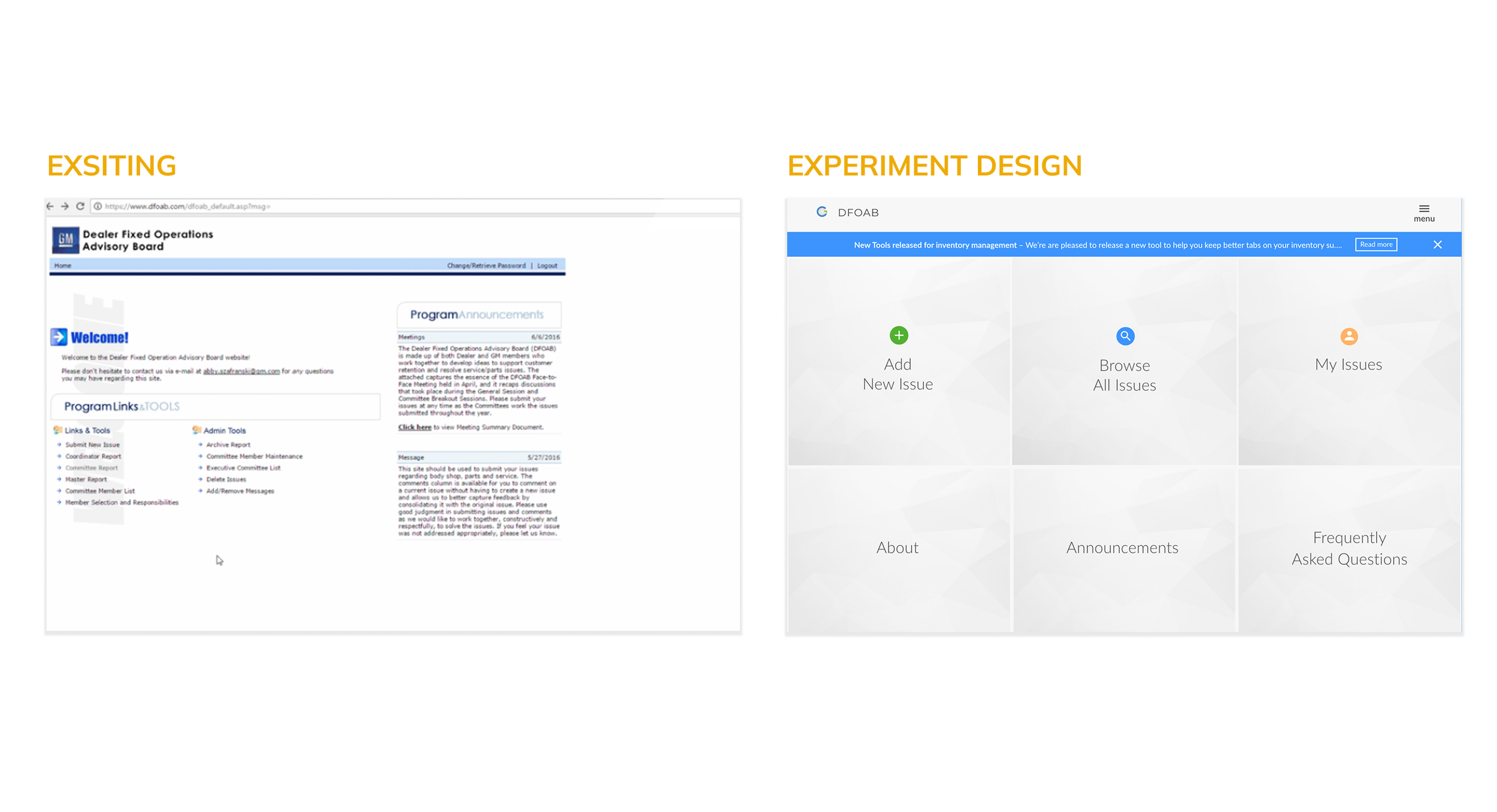Click the green plus Add New Issue icon
This screenshot has width=1497, height=812.
[898, 335]
